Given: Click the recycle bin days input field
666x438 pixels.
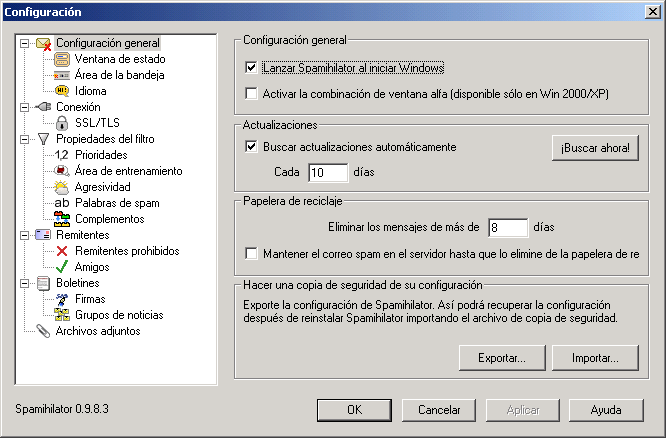Looking at the screenshot, I should 506,228.
